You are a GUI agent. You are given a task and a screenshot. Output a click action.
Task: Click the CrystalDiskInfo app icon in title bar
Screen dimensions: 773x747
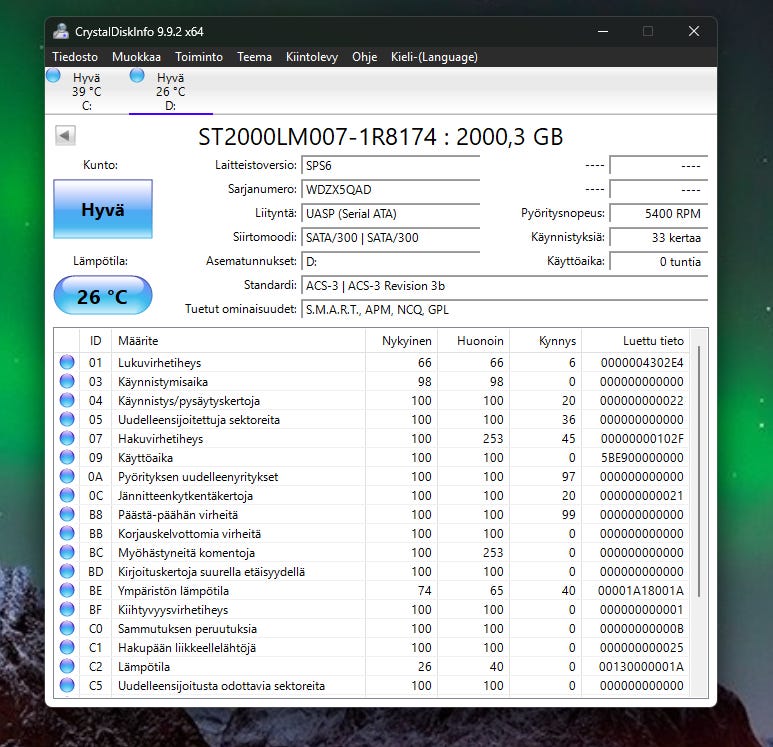tap(61, 31)
